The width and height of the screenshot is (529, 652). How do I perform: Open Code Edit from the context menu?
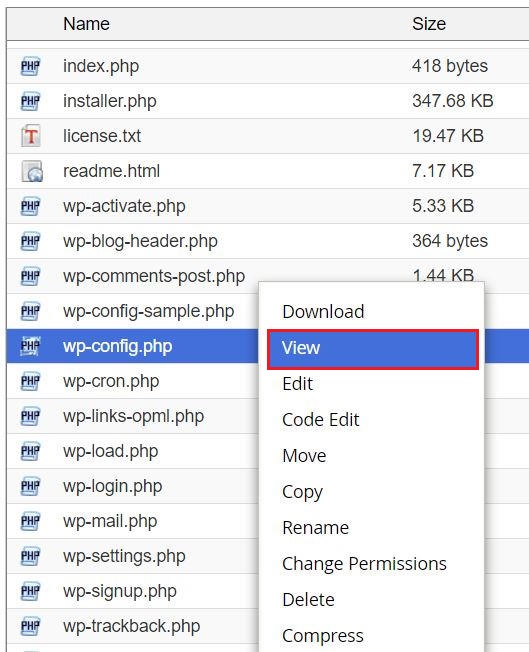coord(321,420)
